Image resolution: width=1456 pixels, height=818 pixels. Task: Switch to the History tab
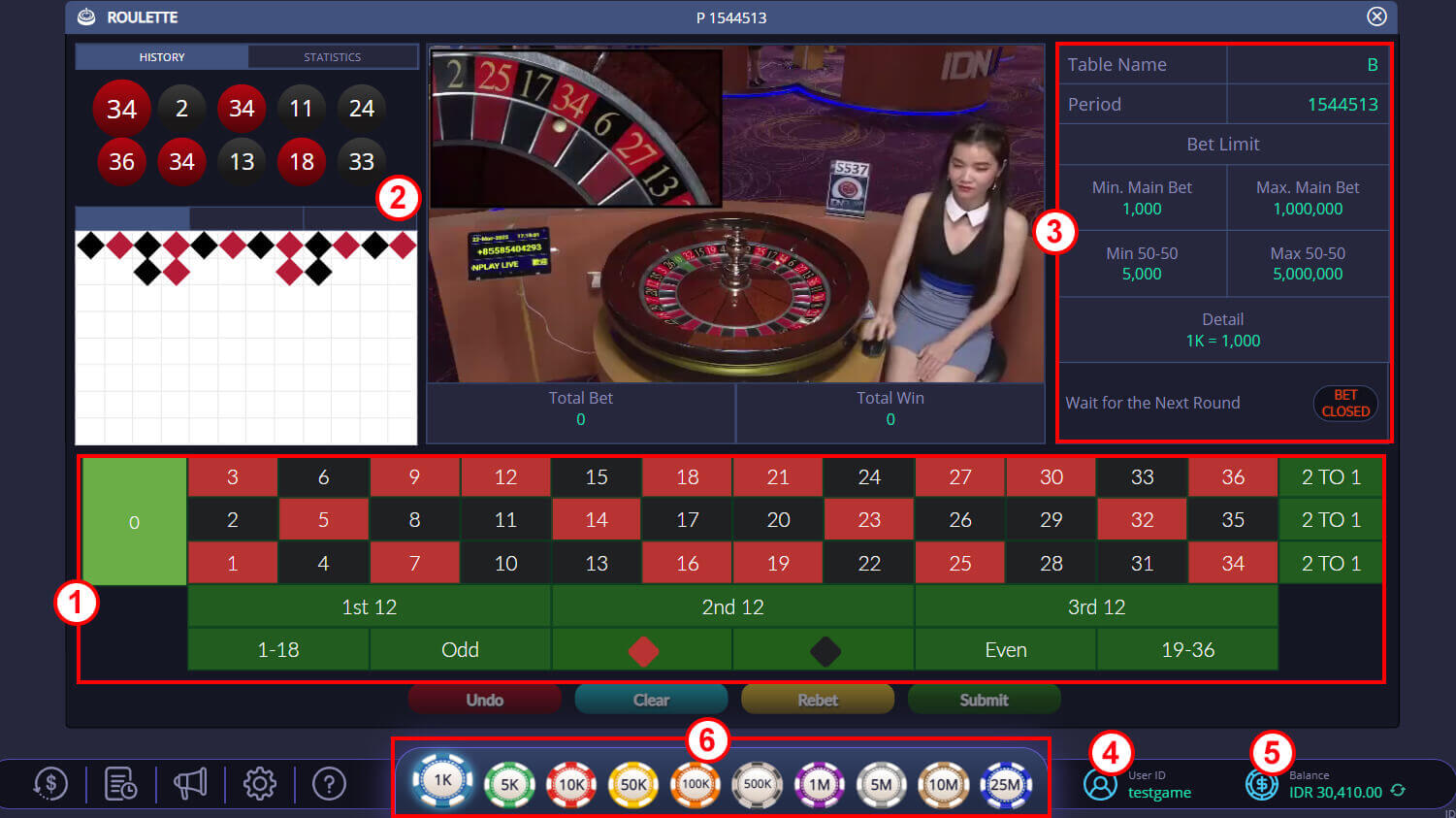pyautogui.click(x=162, y=57)
